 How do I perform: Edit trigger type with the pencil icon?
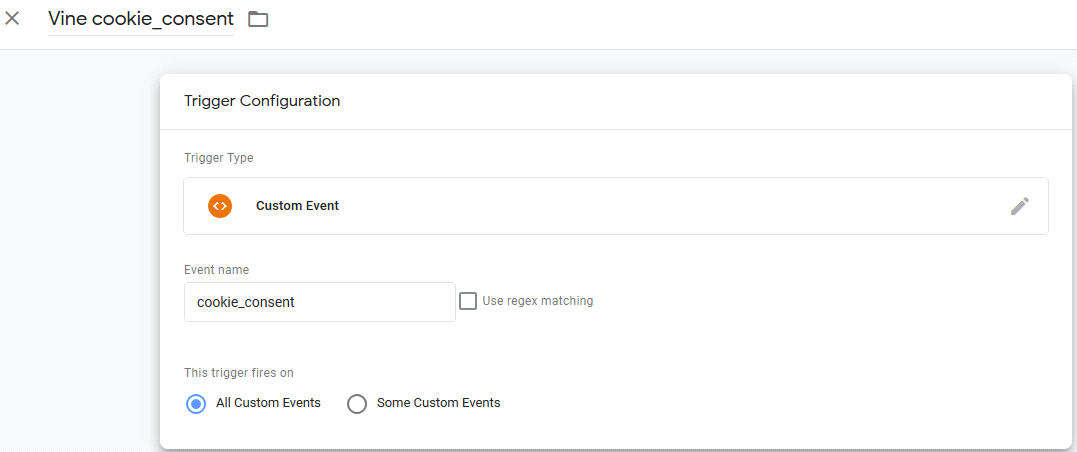(1020, 205)
